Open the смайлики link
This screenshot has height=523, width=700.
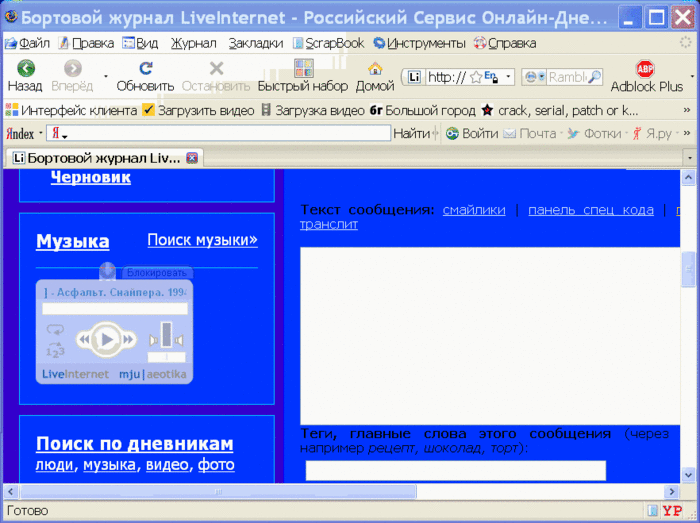(474, 210)
